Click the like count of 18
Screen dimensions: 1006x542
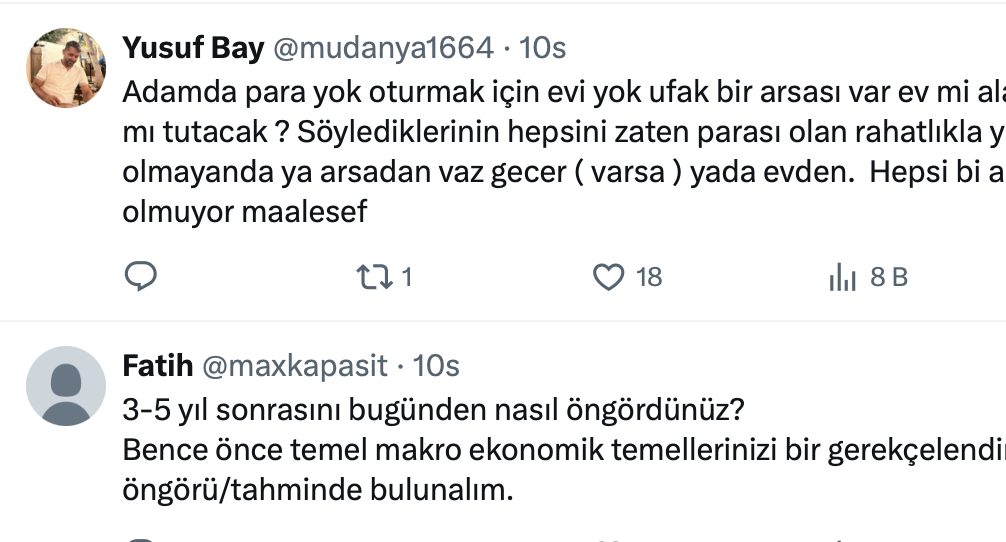click(x=649, y=277)
